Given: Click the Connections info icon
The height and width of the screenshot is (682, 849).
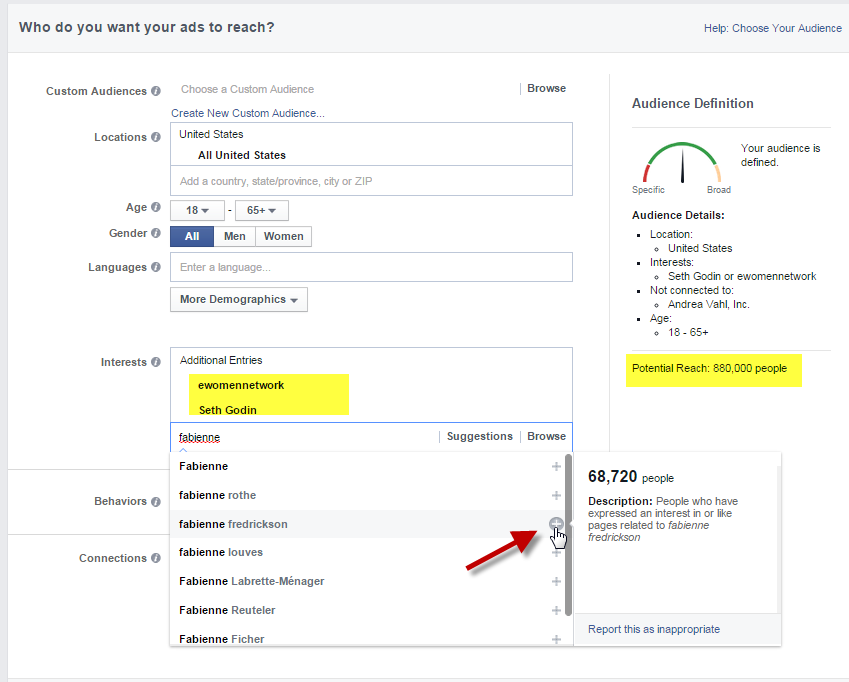Looking at the screenshot, I should click(156, 558).
